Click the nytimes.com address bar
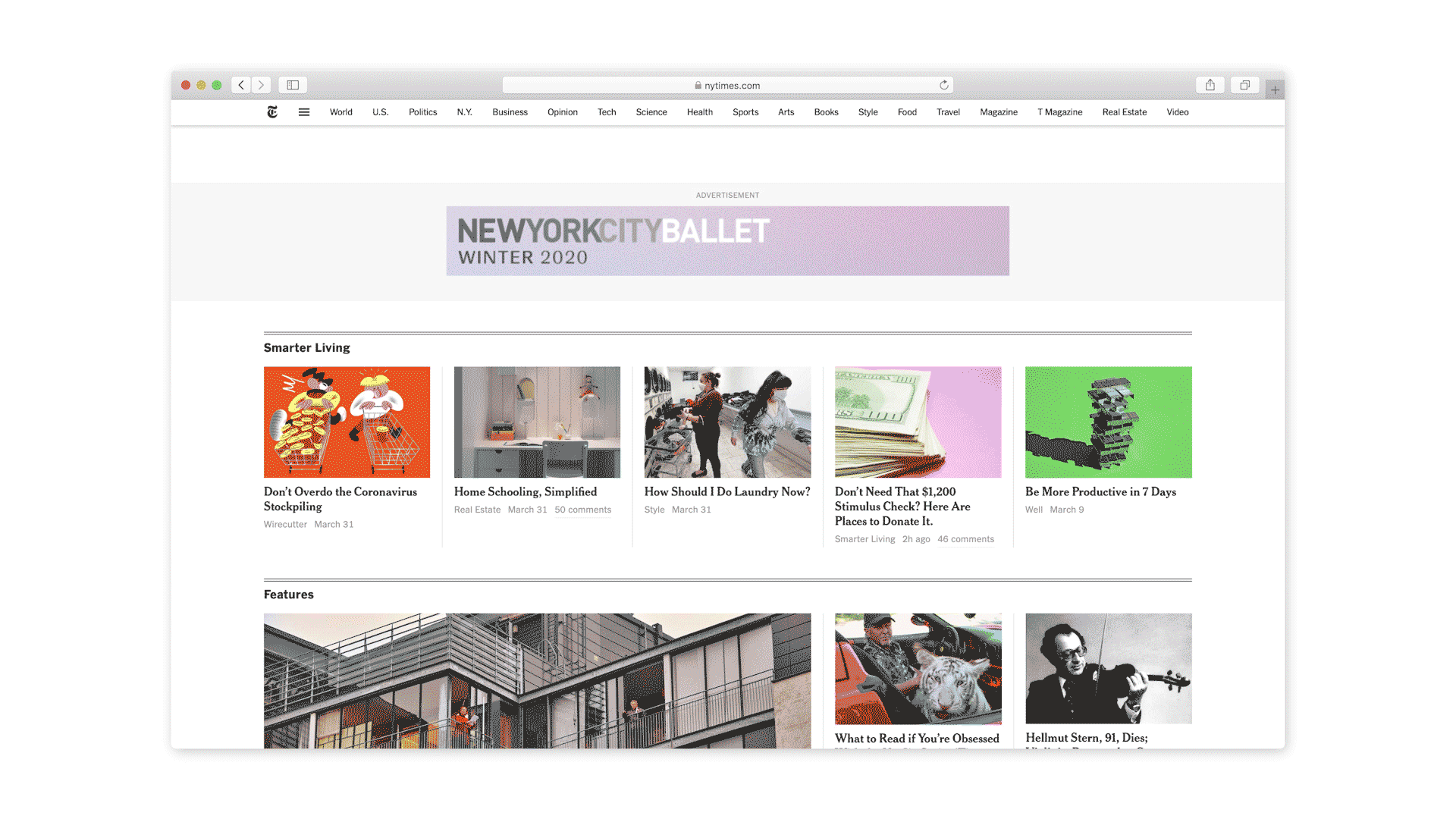 (x=727, y=86)
